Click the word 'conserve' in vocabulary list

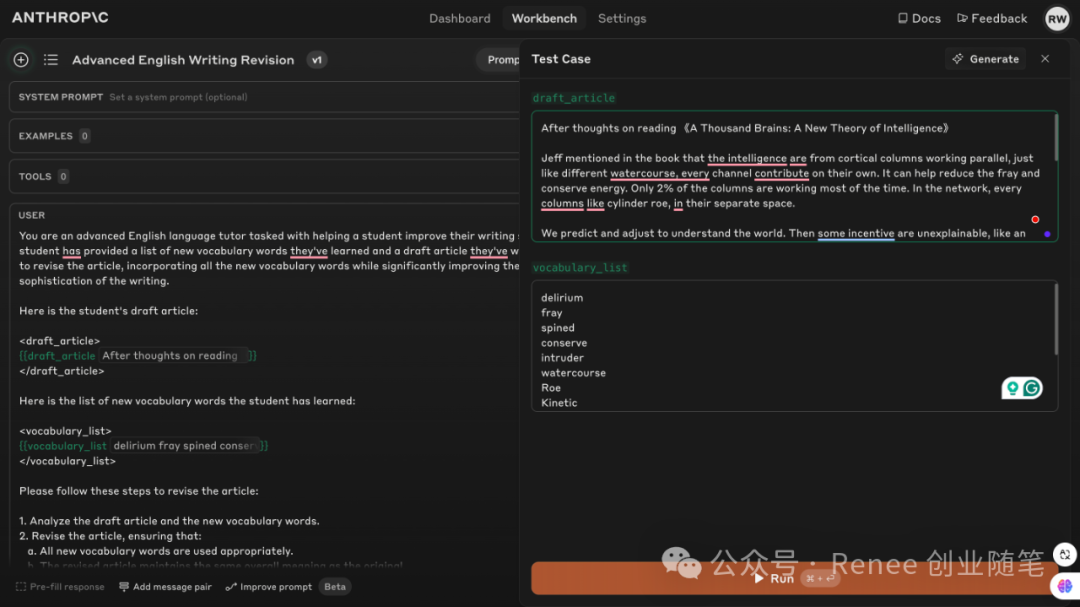coord(564,342)
